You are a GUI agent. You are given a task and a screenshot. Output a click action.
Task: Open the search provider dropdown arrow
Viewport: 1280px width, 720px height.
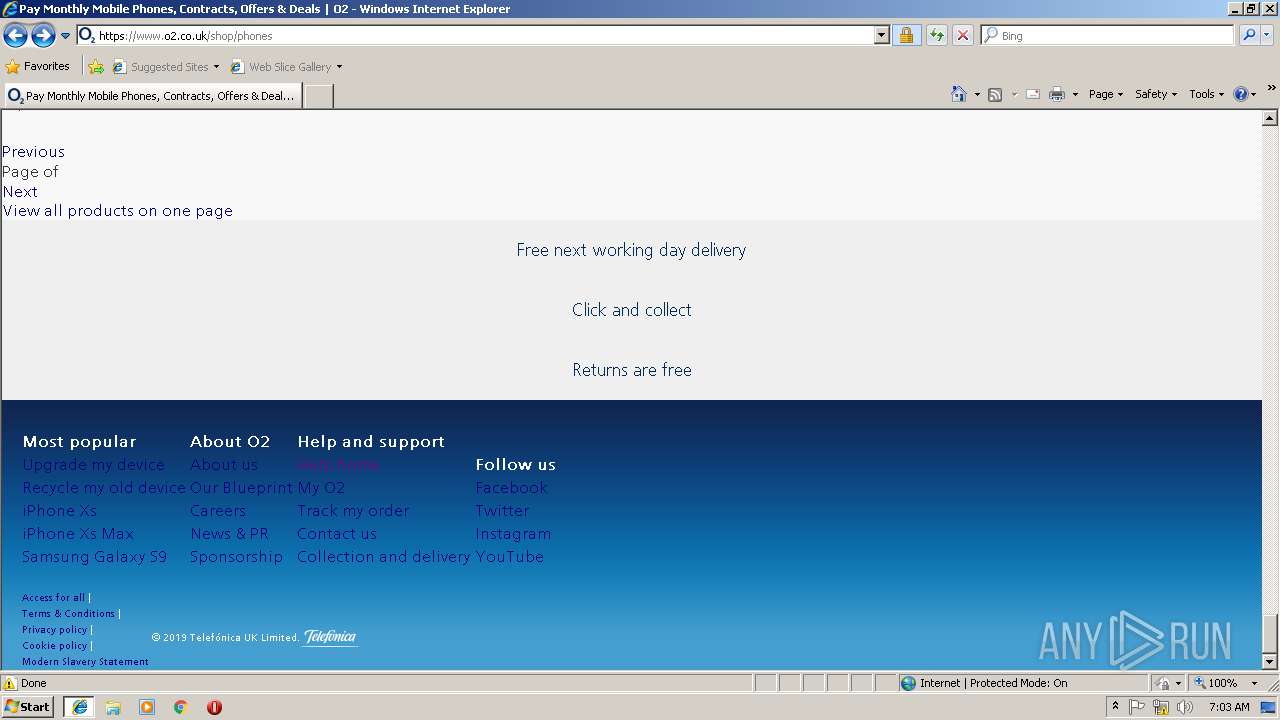coord(1267,36)
